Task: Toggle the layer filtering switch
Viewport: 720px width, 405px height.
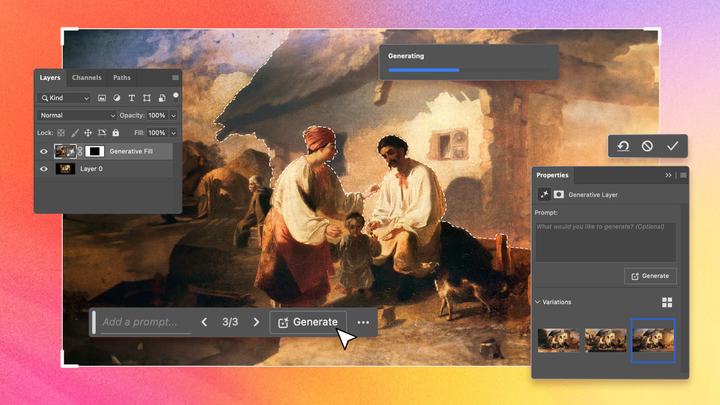Action: click(175, 97)
